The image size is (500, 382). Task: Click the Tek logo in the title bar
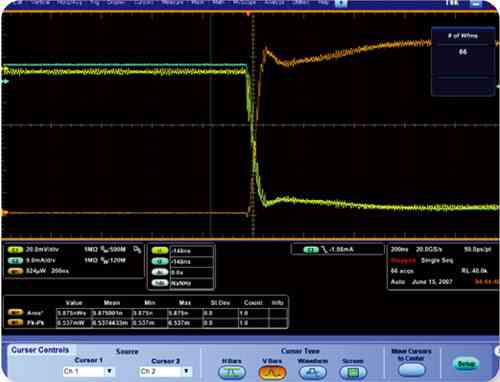coord(452,3)
